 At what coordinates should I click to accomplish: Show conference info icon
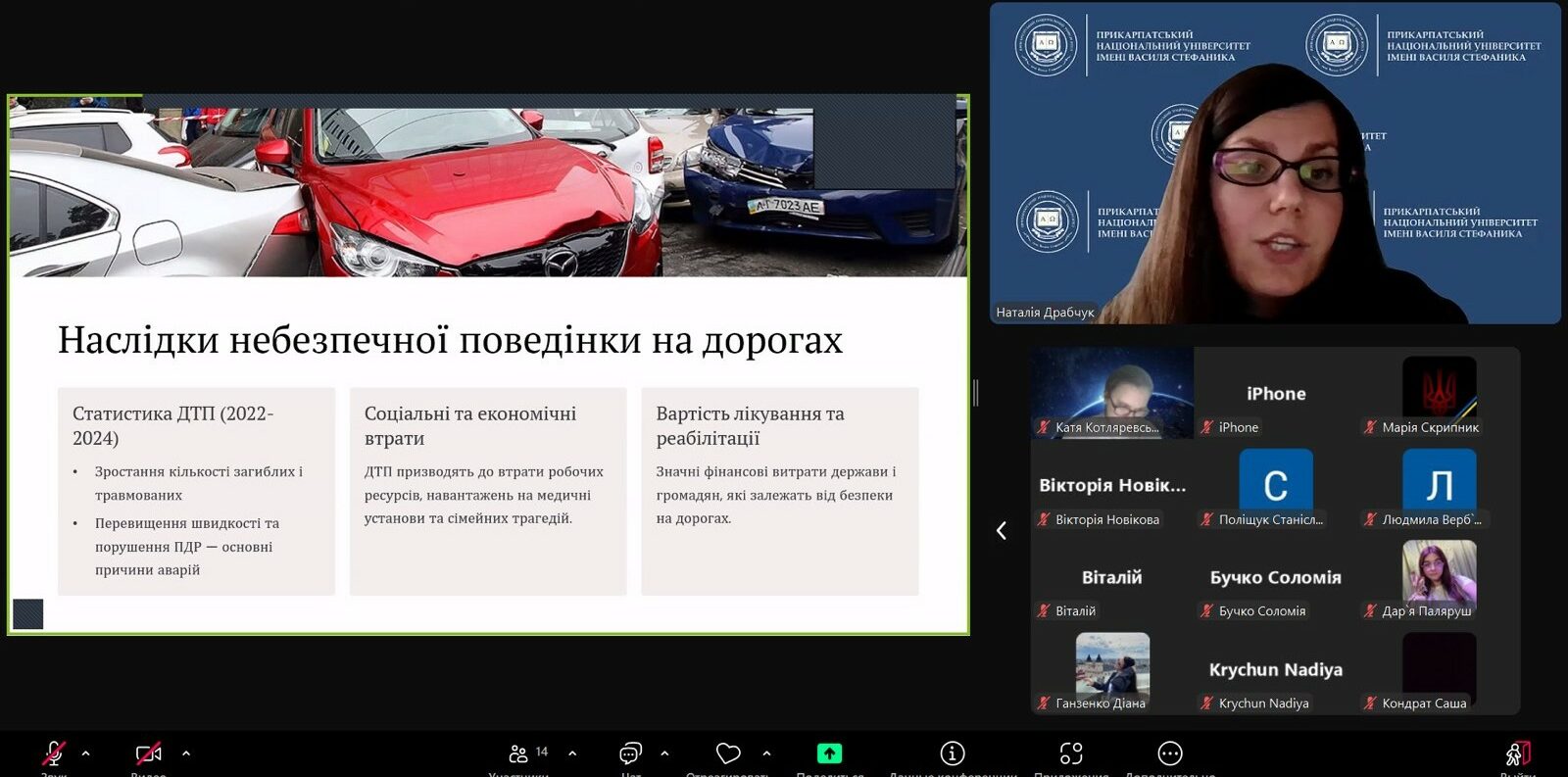(953, 753)
